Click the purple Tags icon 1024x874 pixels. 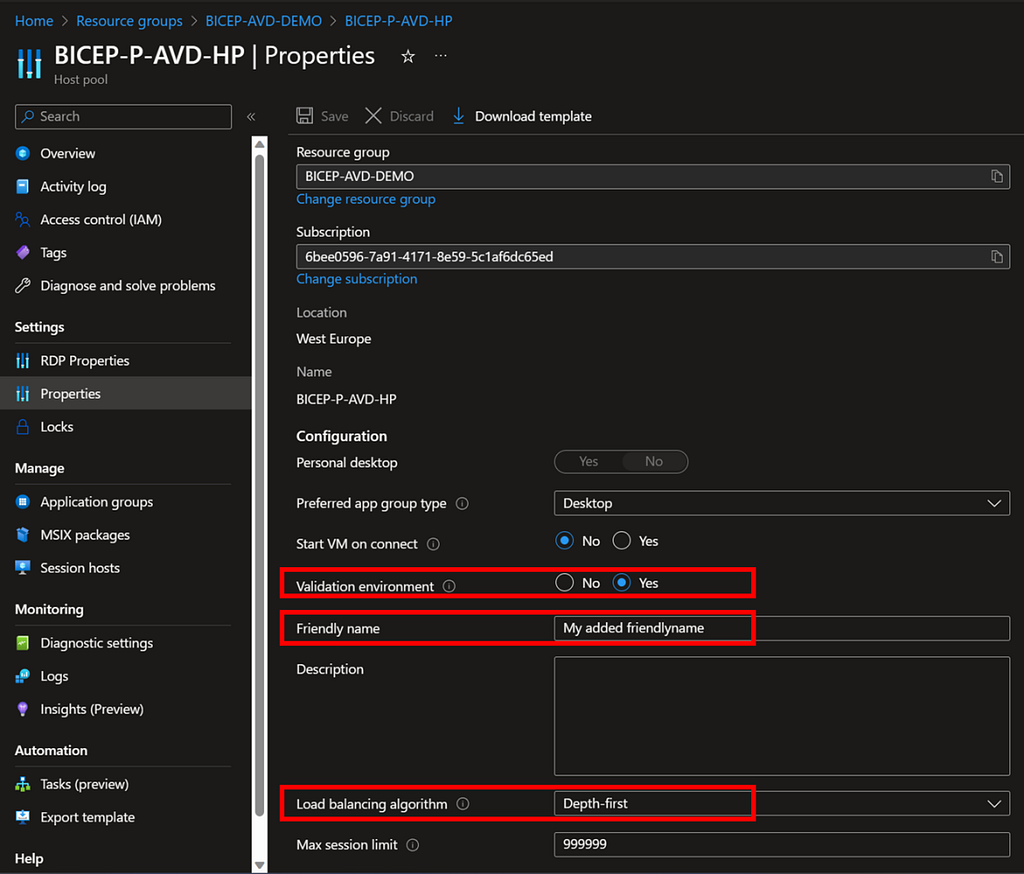coord(23,253)
